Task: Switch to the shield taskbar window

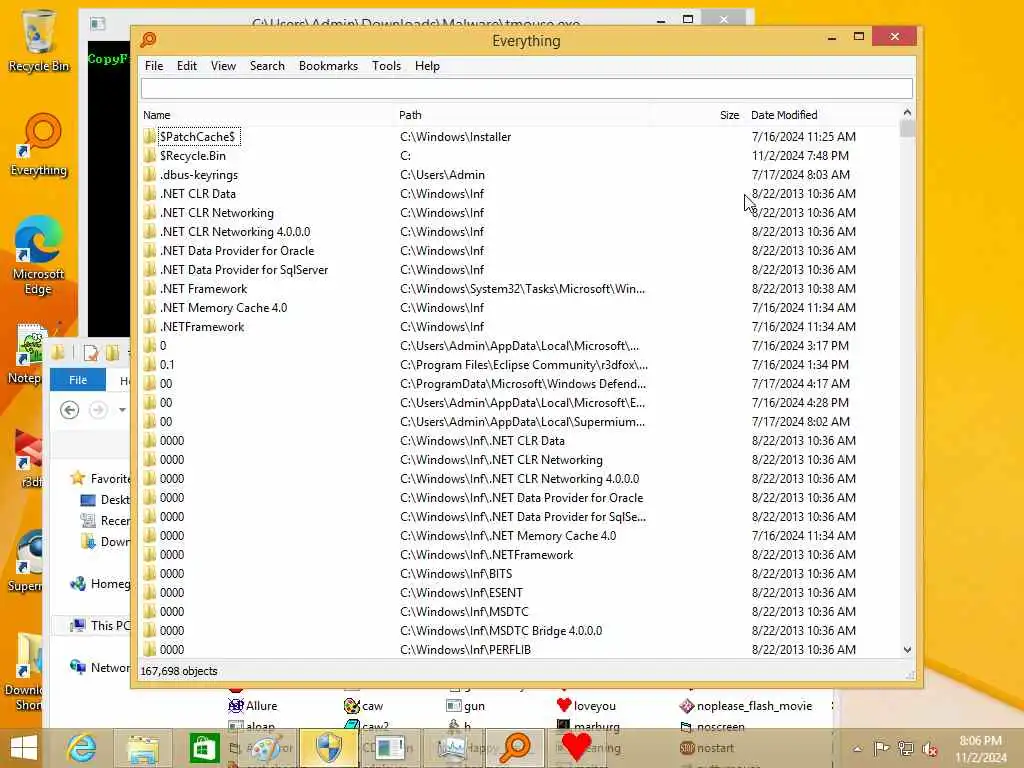Action: (328, 748)
